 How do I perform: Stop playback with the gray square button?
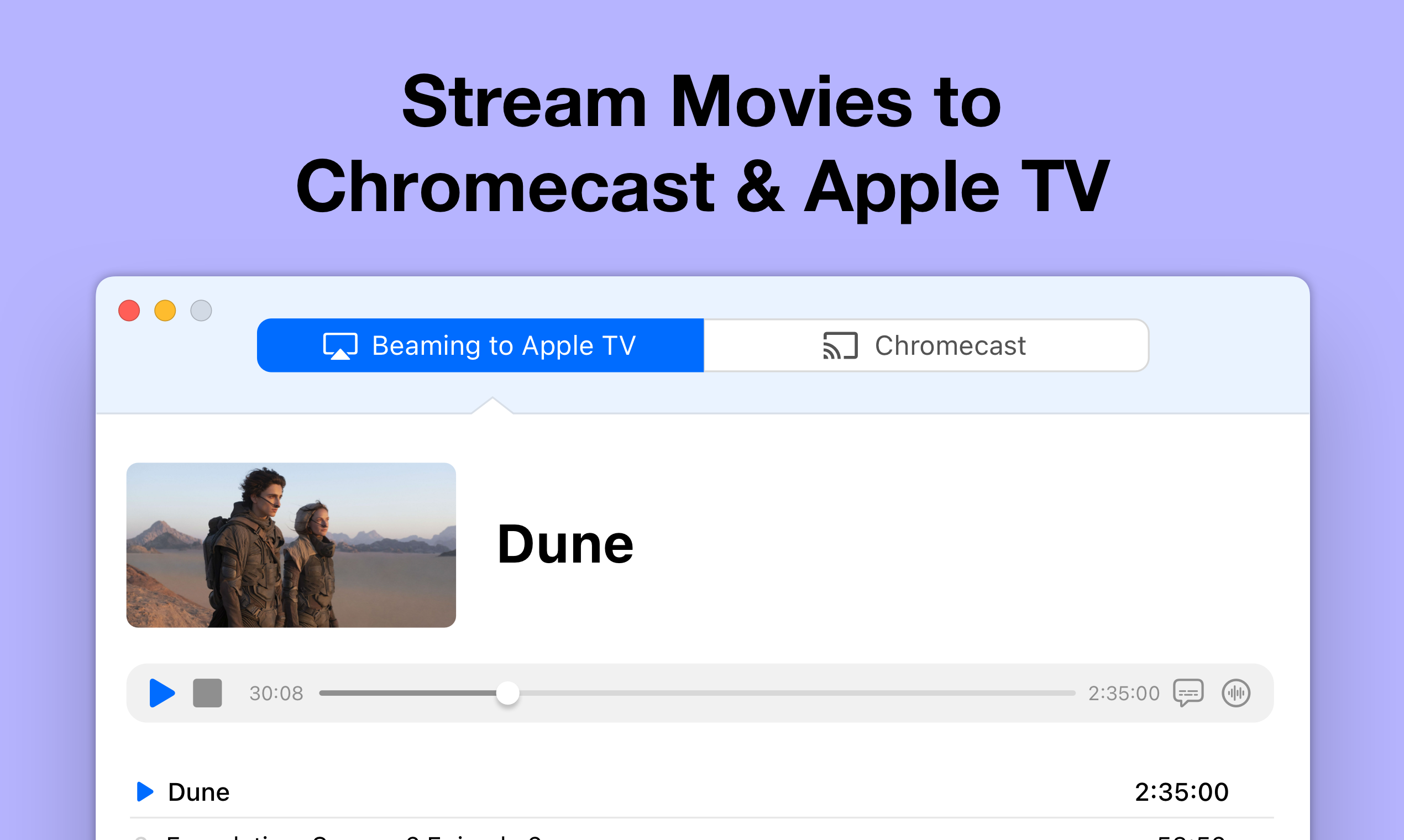click(207, 693)
